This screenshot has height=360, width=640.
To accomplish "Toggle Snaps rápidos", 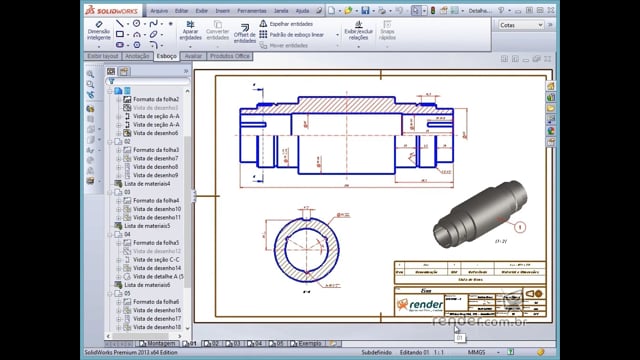I will pos(387,31).
